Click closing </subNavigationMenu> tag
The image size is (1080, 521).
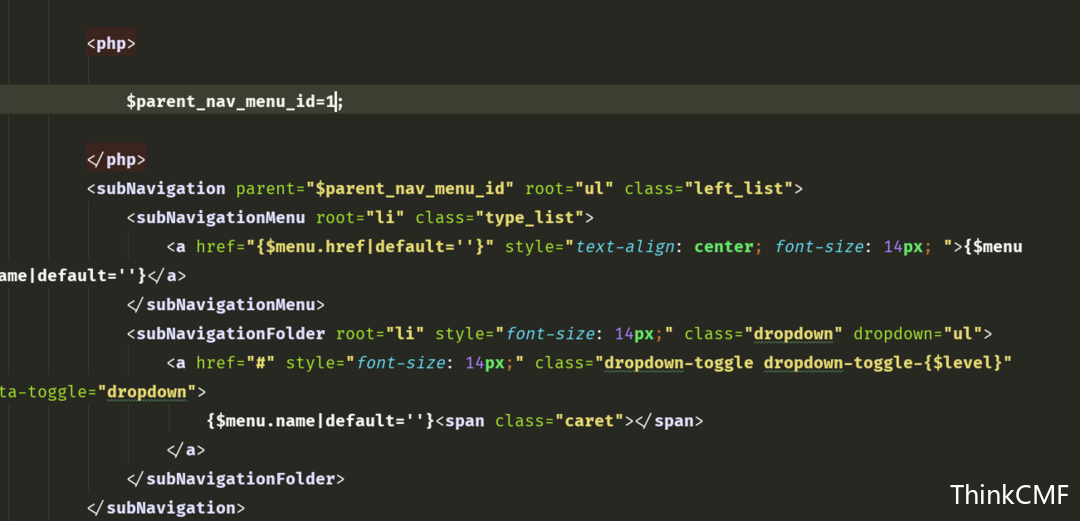coord(225,305)
